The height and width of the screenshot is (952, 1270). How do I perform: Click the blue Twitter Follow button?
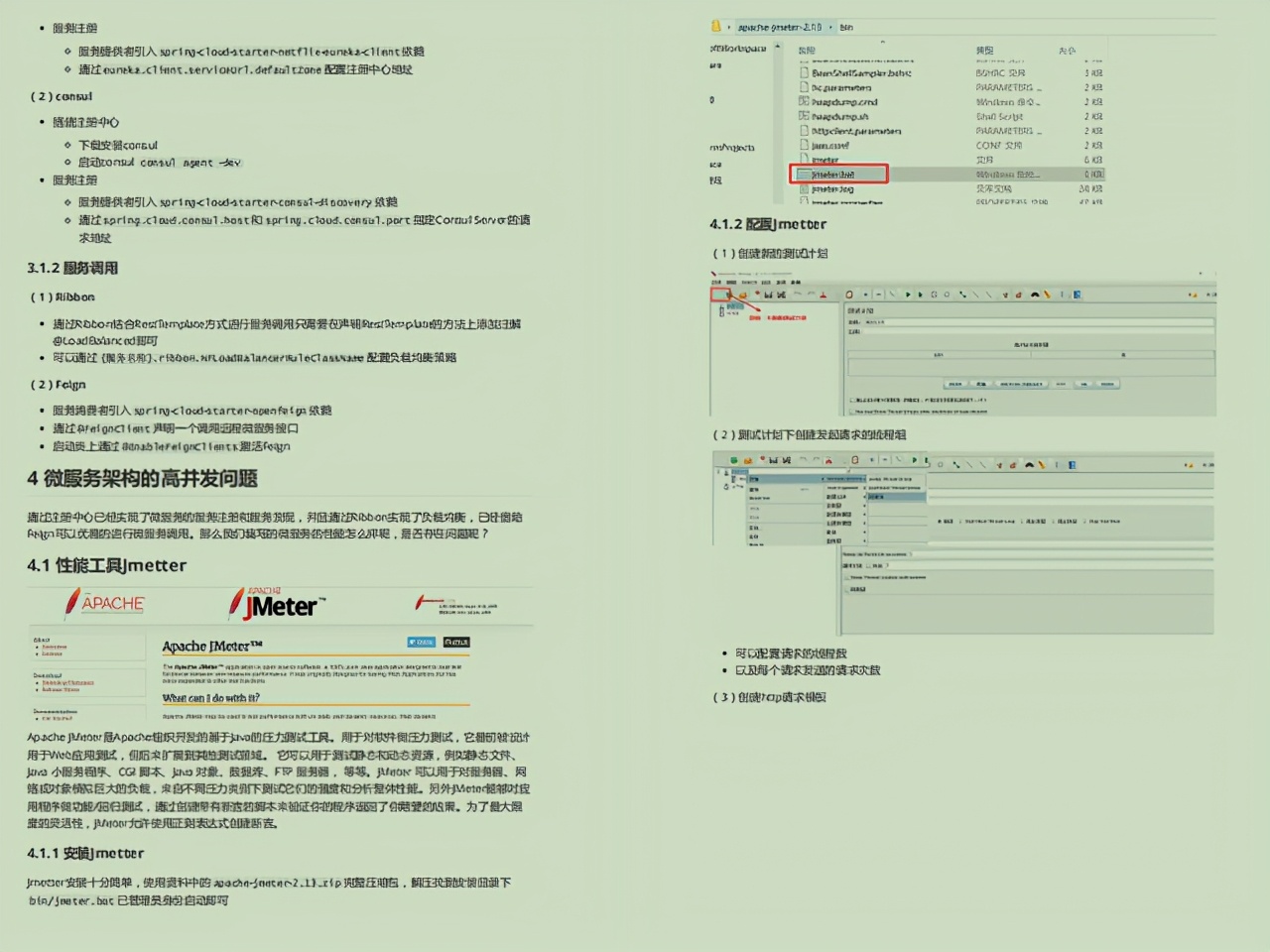pos(422,642)
